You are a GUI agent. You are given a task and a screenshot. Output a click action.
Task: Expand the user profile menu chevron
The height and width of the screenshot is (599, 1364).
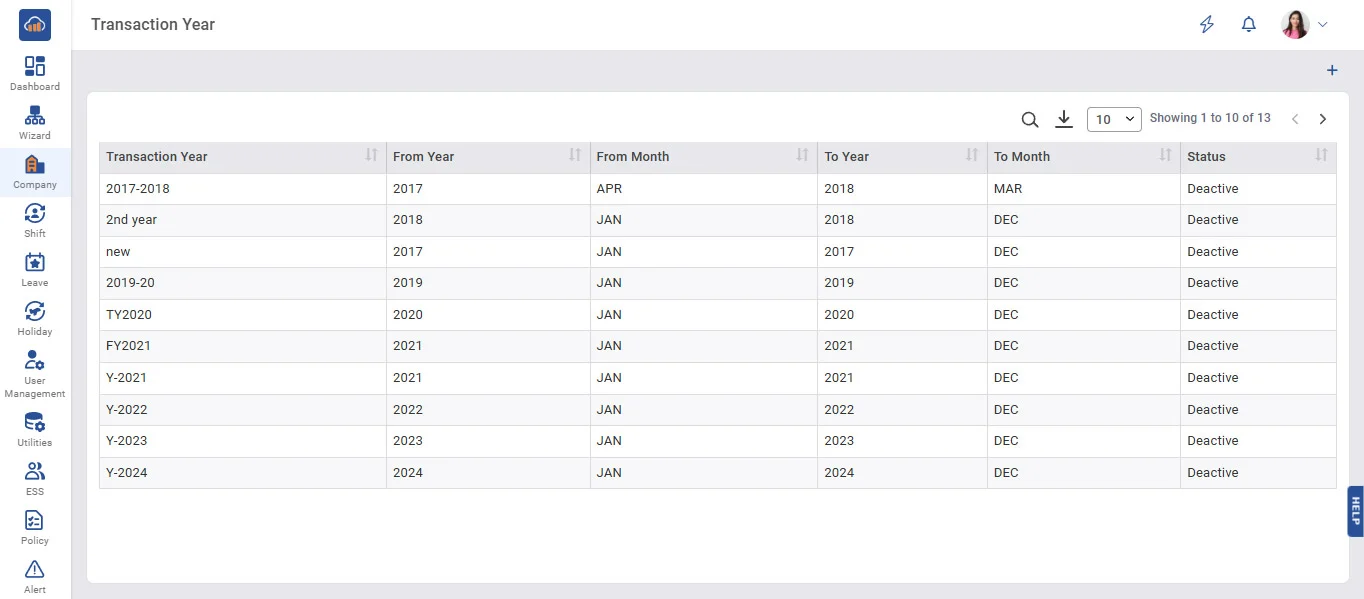[x=1323, y=25]
